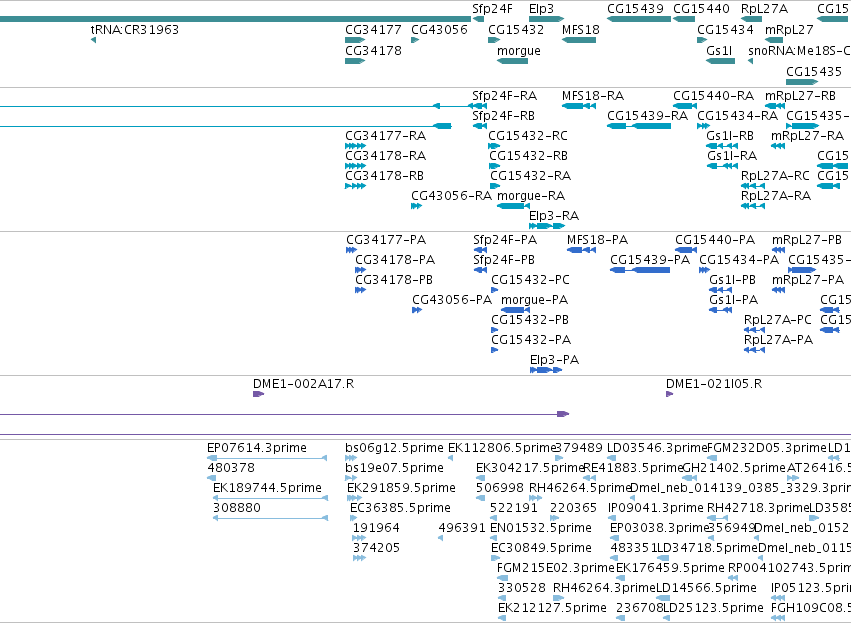Select the CG43056-RA transcript label
The image size is (851, 623).
click(x=452, y=196)
